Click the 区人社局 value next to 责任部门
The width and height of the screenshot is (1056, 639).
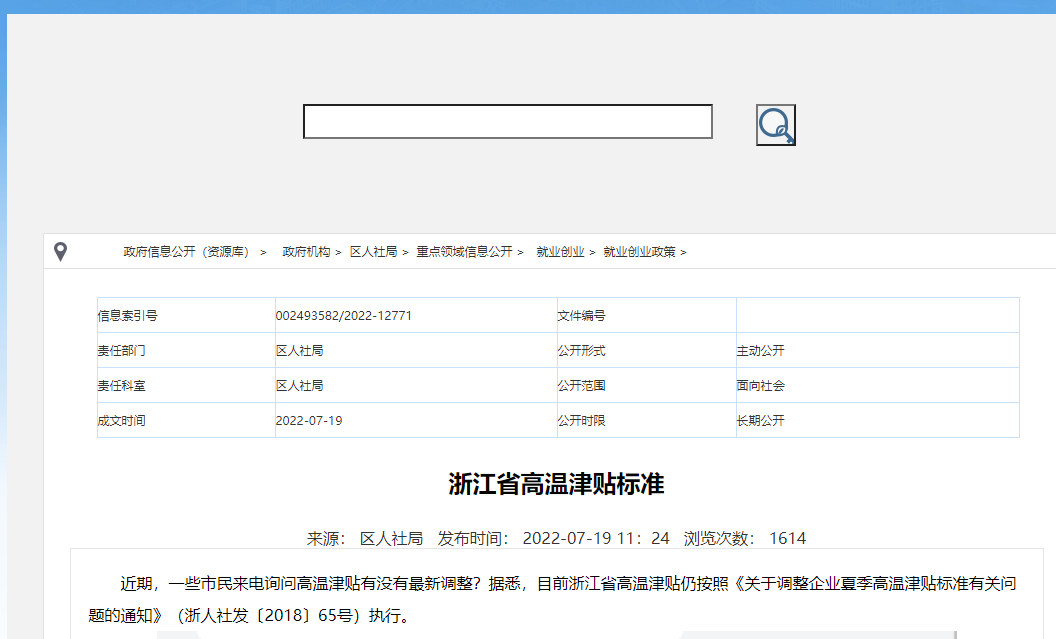[x=300, y=351]
